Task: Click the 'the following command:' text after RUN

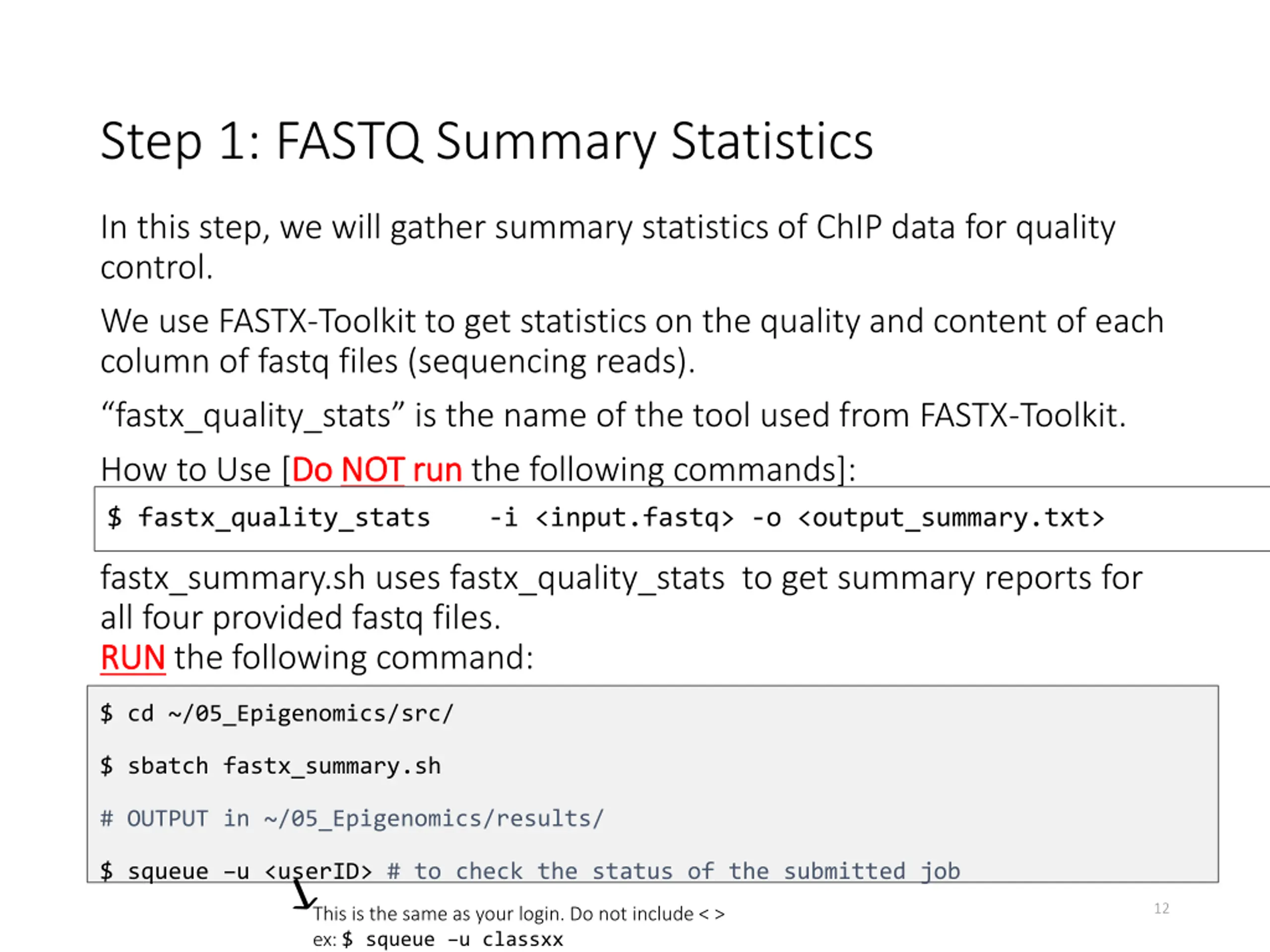Action: (354, 657)
